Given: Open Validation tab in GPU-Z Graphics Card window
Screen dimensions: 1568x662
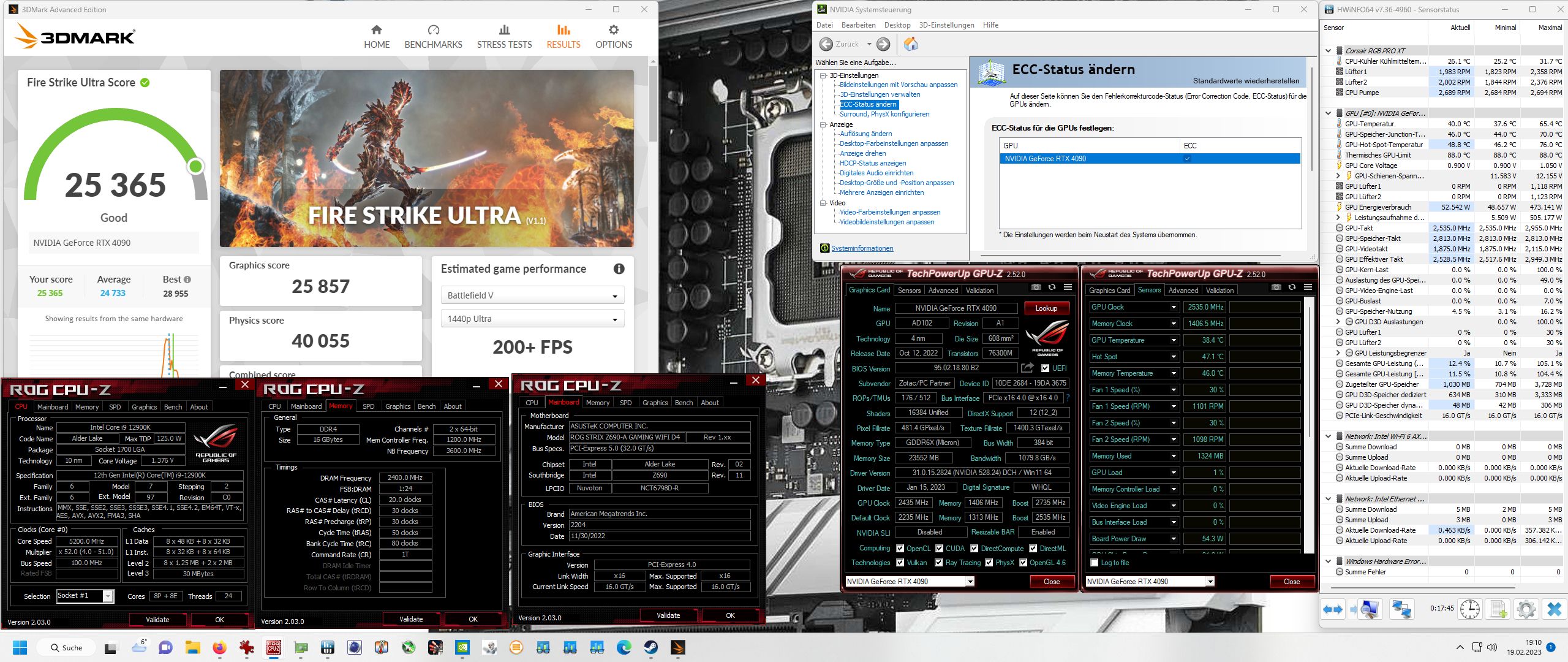Looking at the screenshot, I should coord(979,291).
